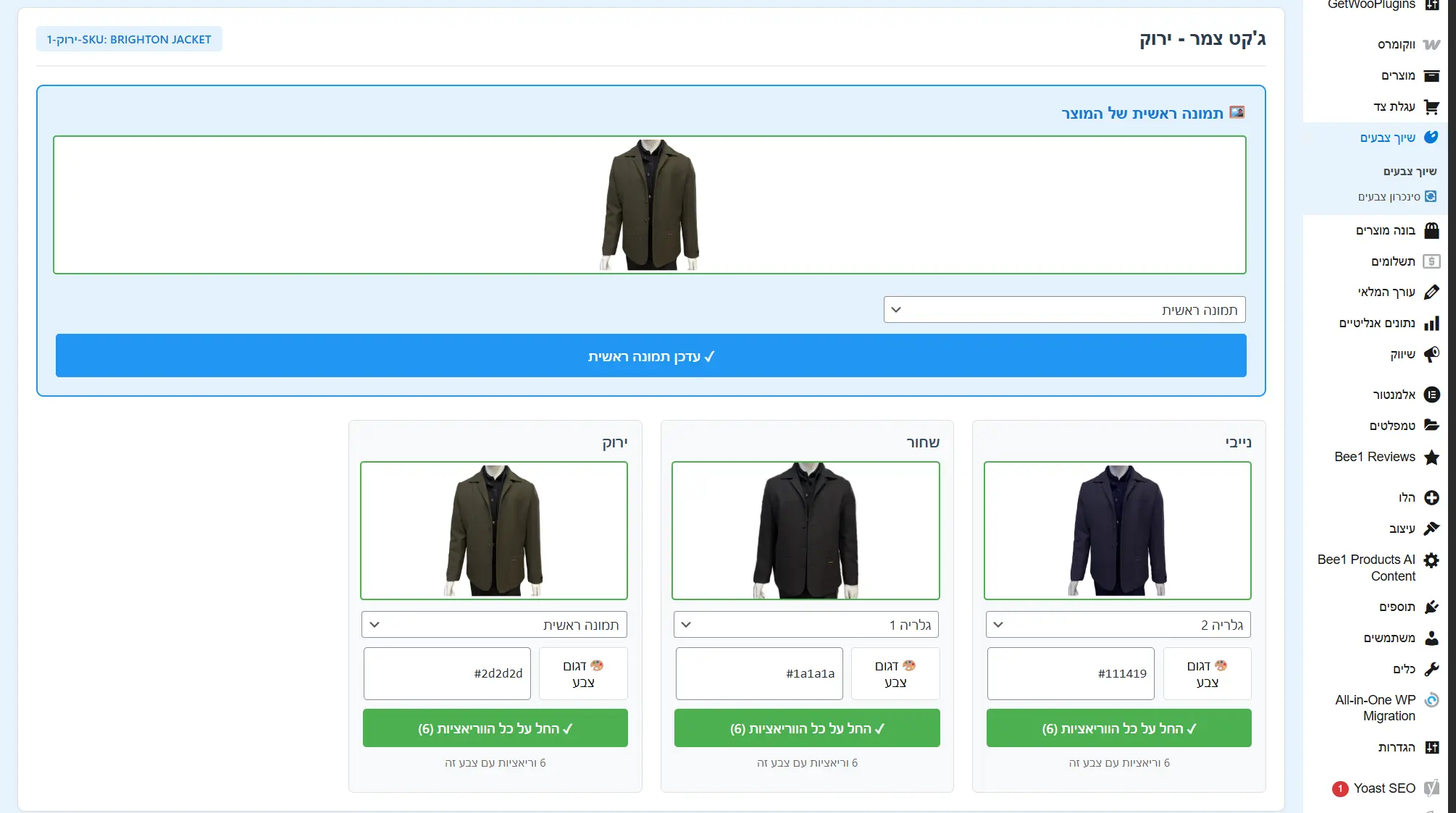Click the WooCommerce icon in the sidebar

[x=1431, y=44]
